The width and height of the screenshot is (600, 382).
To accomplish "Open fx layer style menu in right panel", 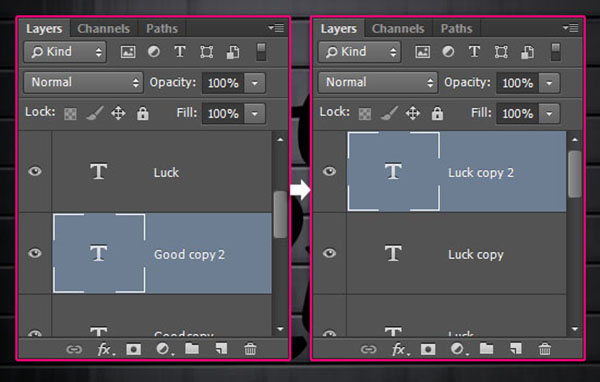I will (x=400, y=349).
